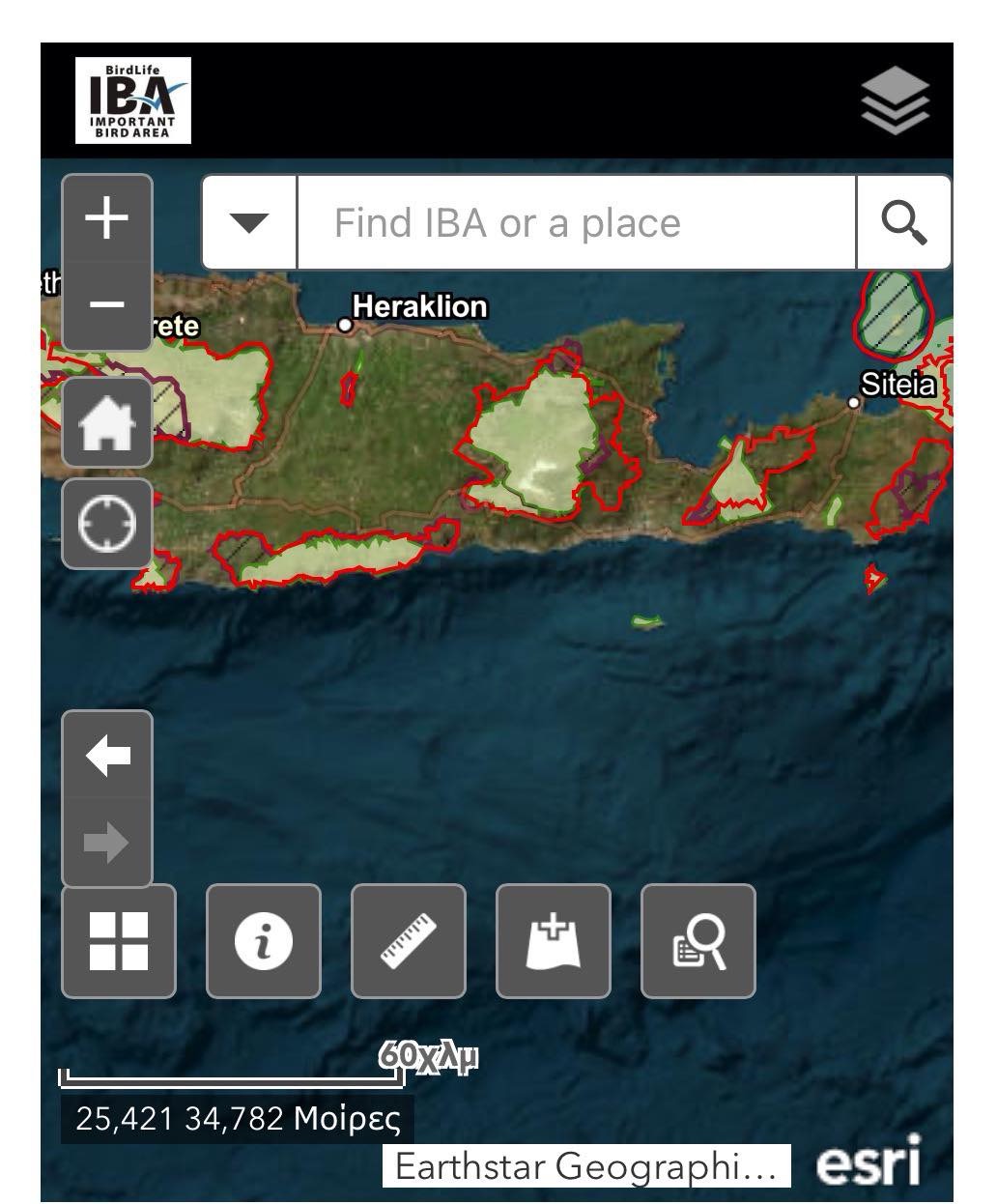Screen dimensions: 997x1204
Task: Open the add data to map tool
Action: [554, 941]
